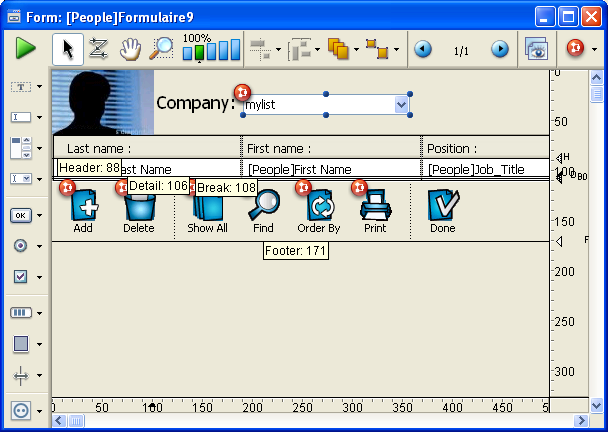608x432 pixels.
Task: Click the Find magnifier button on form
Action: pyautogui.click(x=263, y=205)
